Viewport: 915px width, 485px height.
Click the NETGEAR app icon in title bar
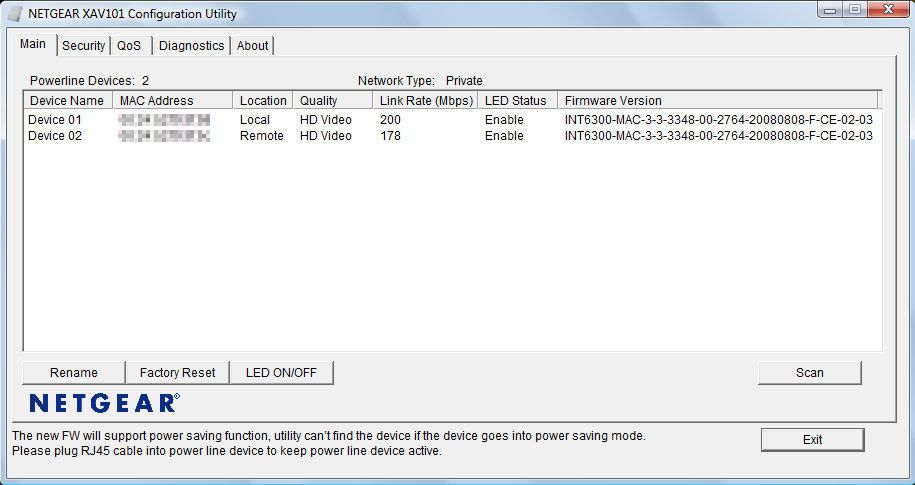point(16,14)
